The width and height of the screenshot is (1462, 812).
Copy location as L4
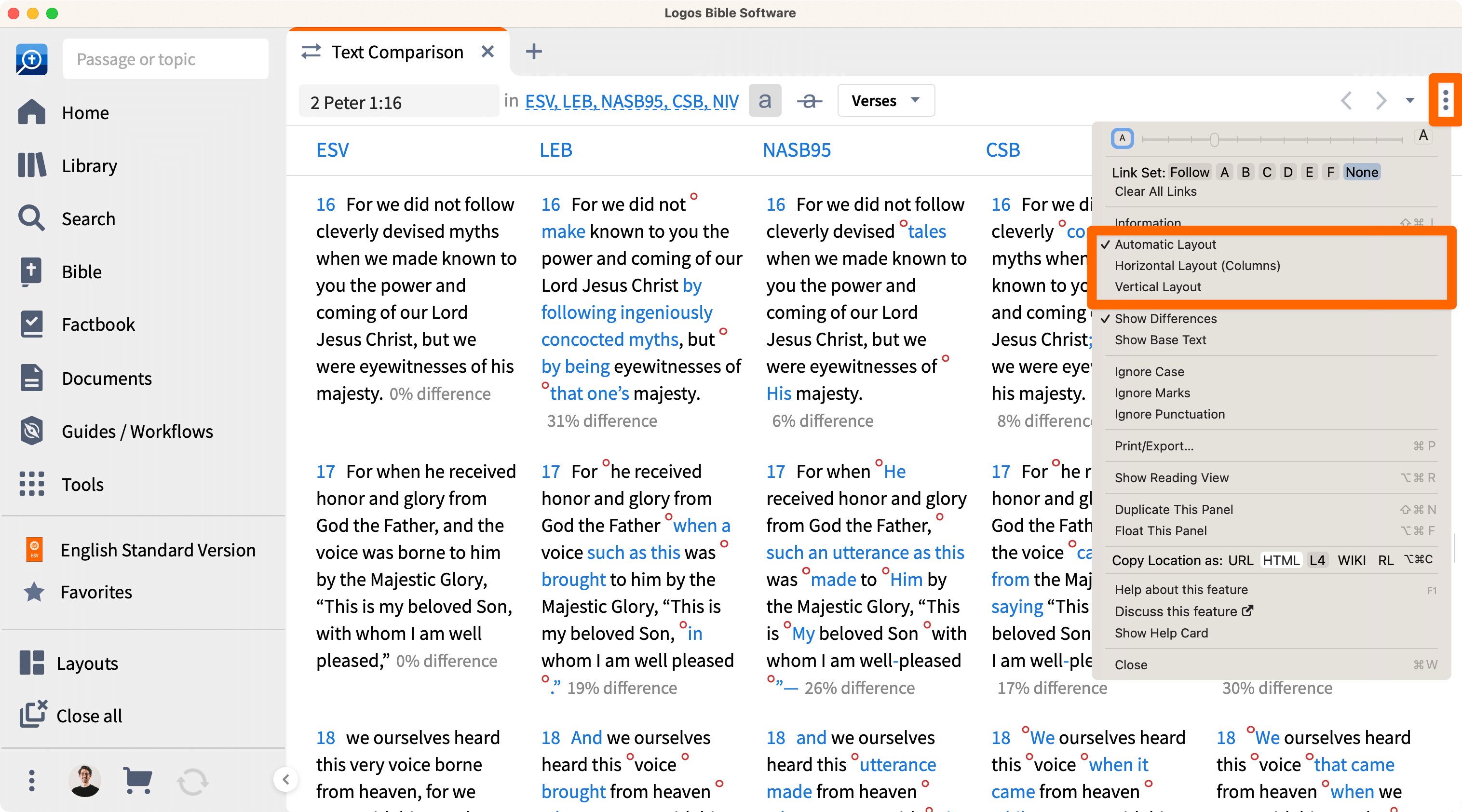click(1317, 560)
